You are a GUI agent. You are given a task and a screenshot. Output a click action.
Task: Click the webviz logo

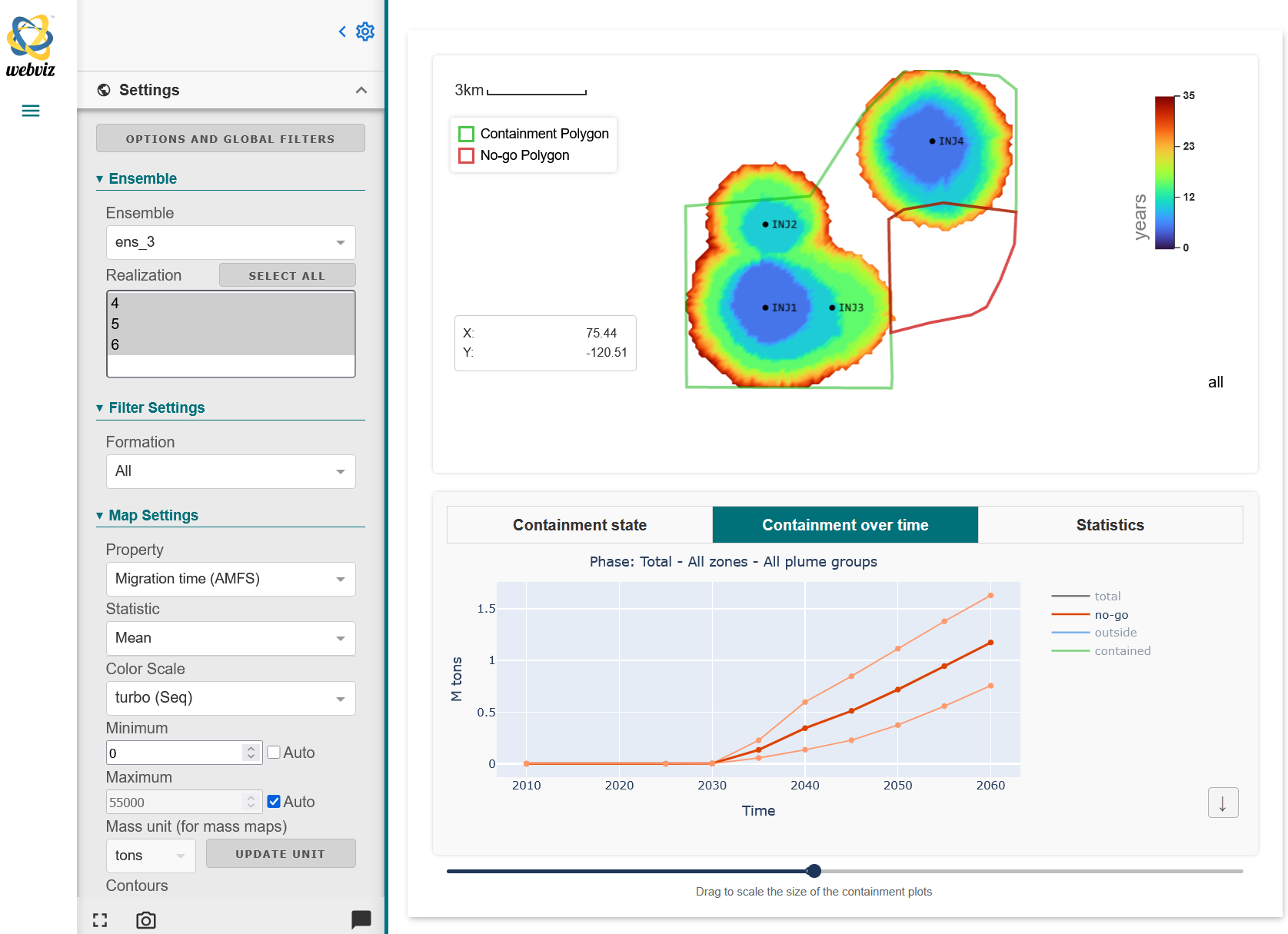pyautogui.click(x=31, y=46)
